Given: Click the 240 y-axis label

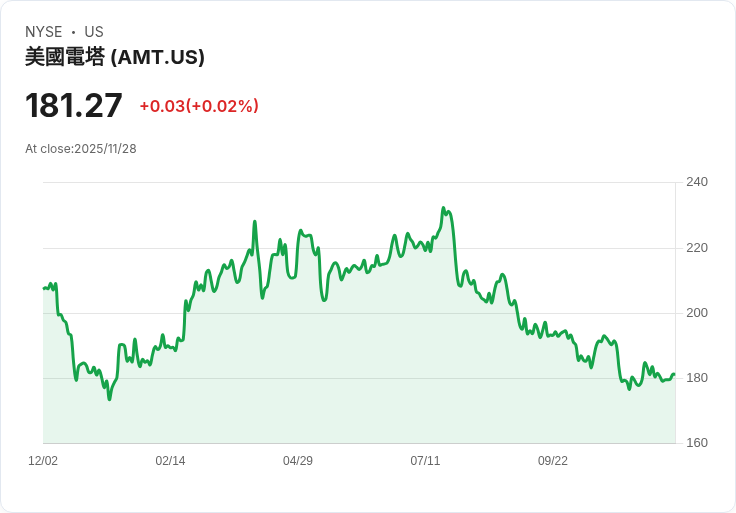Looking at the screenshot, I should (697, 182).
